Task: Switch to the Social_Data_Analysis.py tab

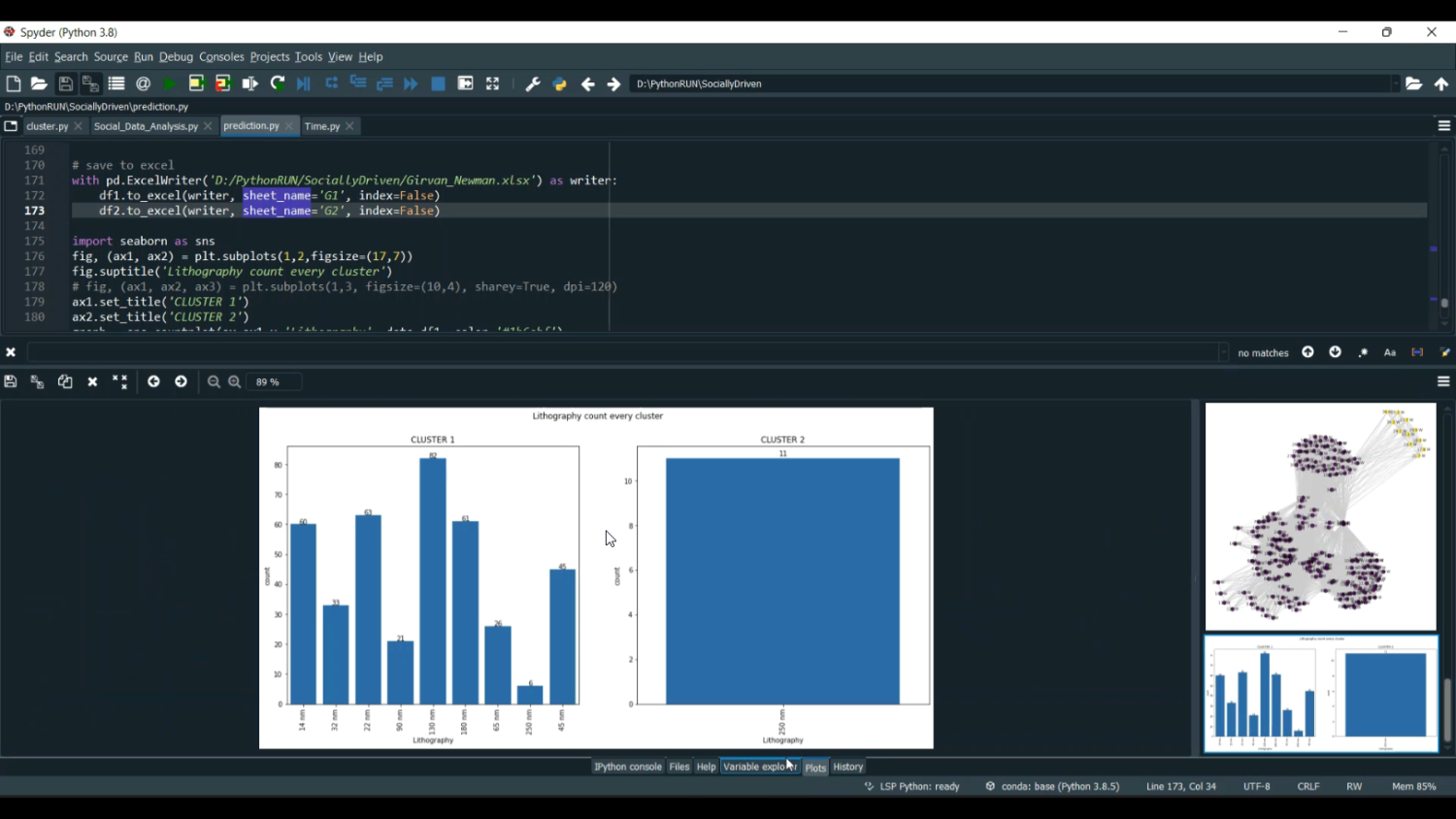Action: point(147,125)
